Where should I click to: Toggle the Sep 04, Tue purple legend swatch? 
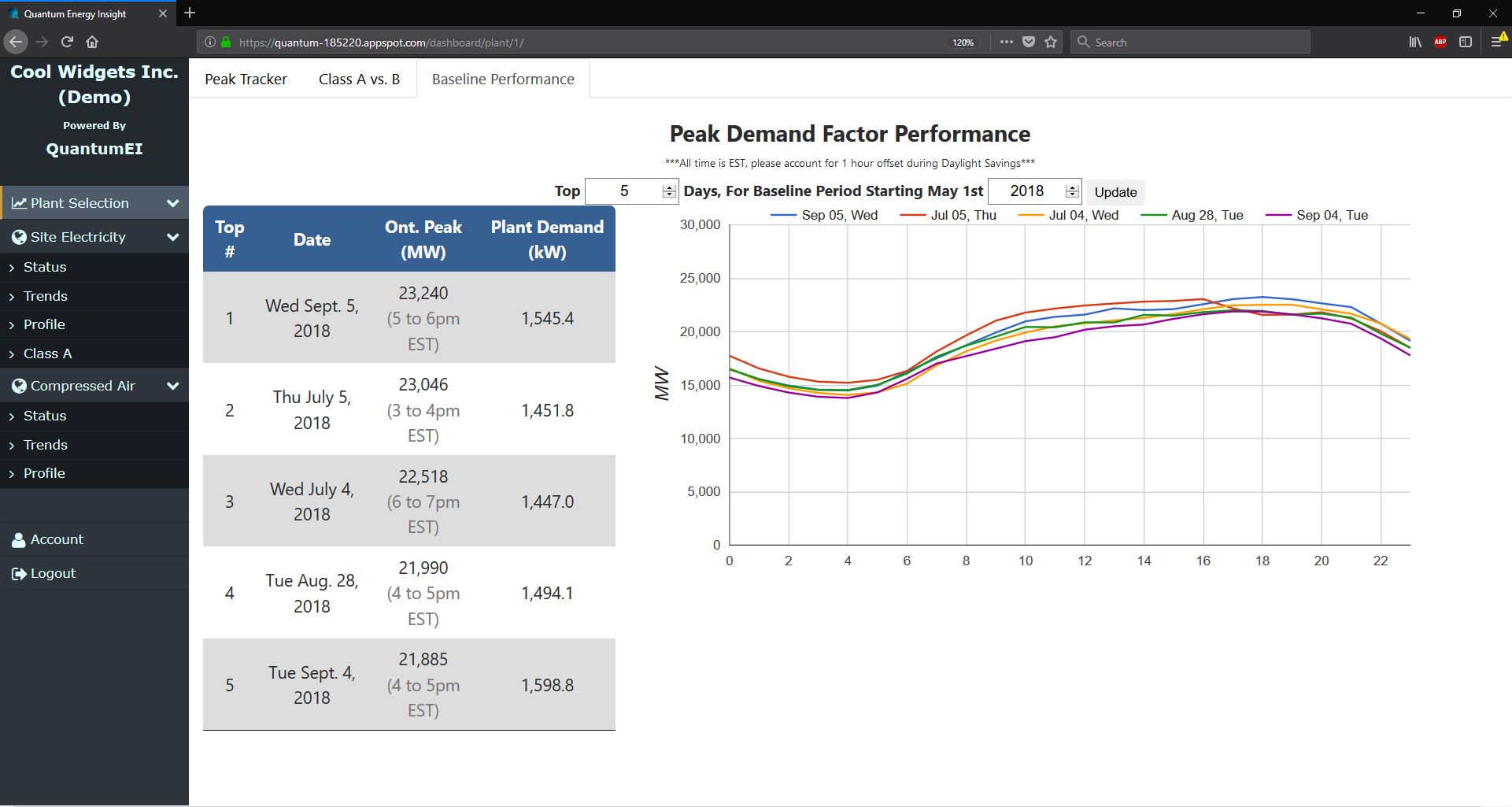[x=1278, y=215]
